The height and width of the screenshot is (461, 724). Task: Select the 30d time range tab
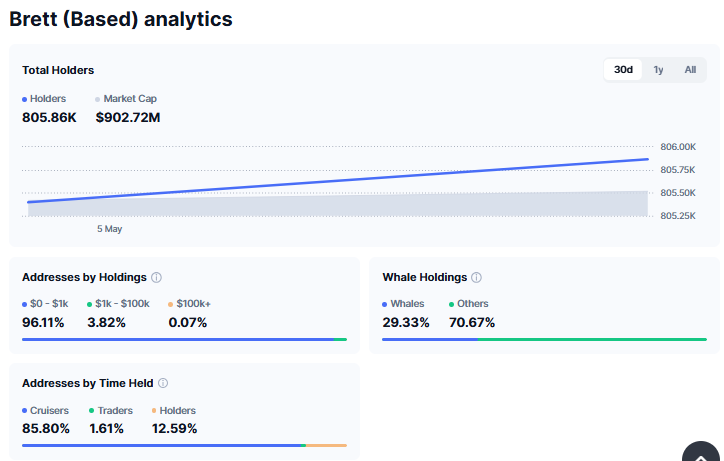click(623, 70)
